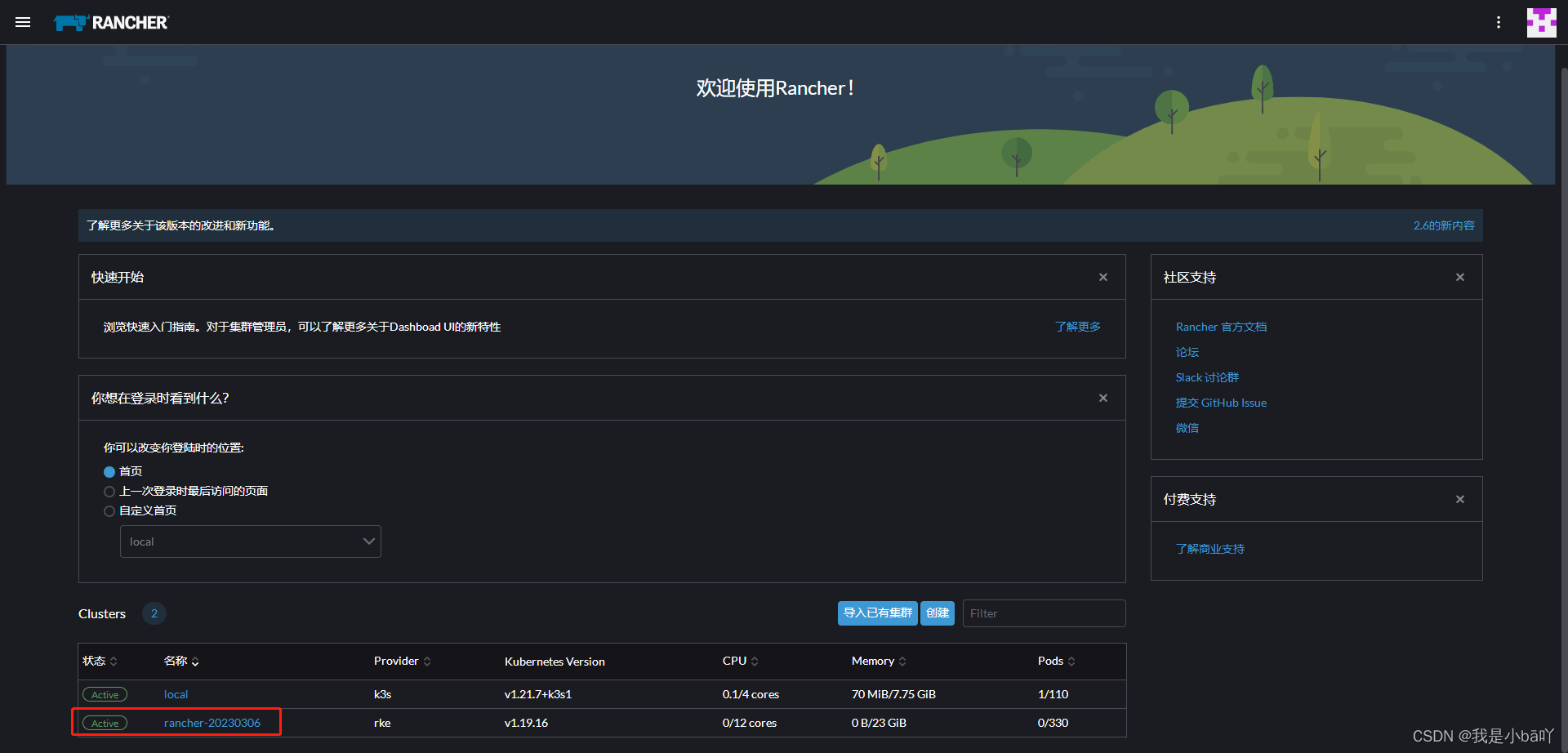Click version v1.19.16 cell

point(527,724)
